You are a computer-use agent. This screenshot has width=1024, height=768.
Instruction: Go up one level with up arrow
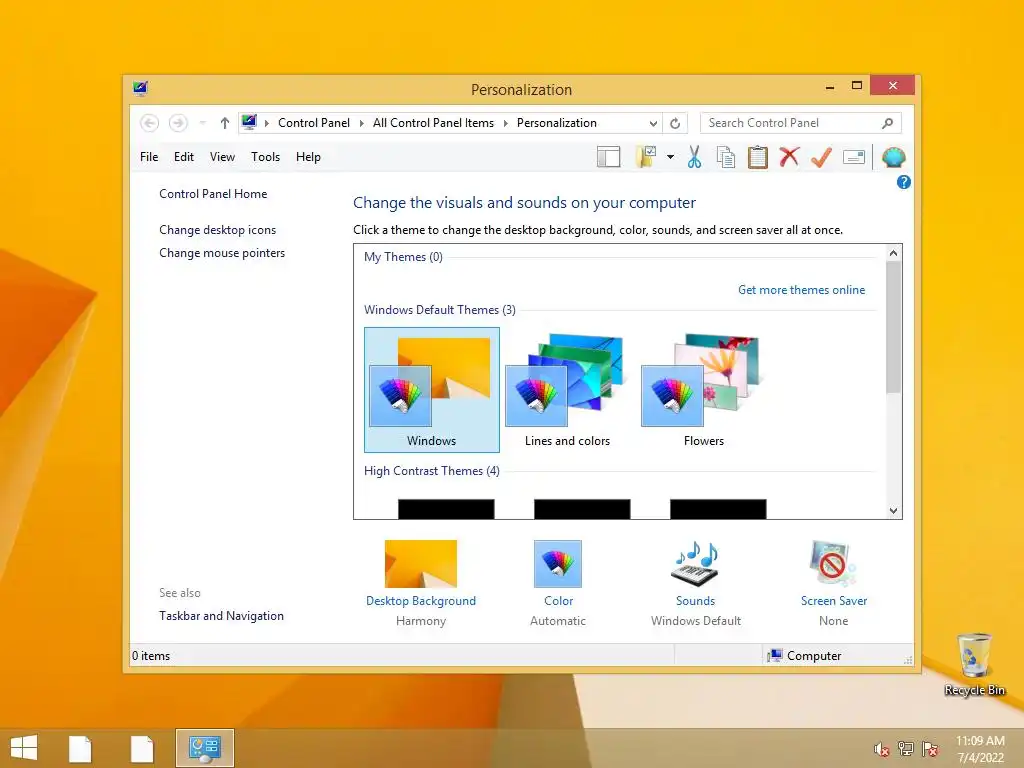225,123
